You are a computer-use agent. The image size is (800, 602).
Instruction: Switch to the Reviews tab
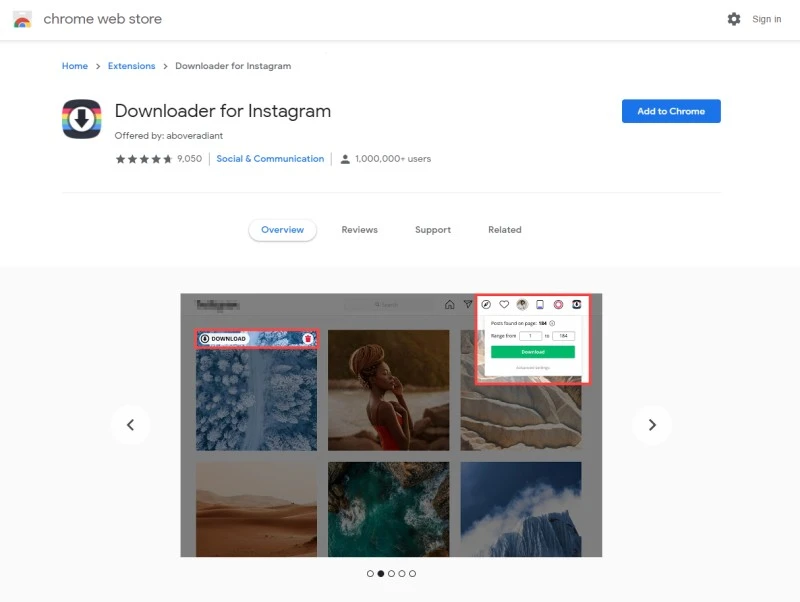pyautogui.click(x=359, y=230)
